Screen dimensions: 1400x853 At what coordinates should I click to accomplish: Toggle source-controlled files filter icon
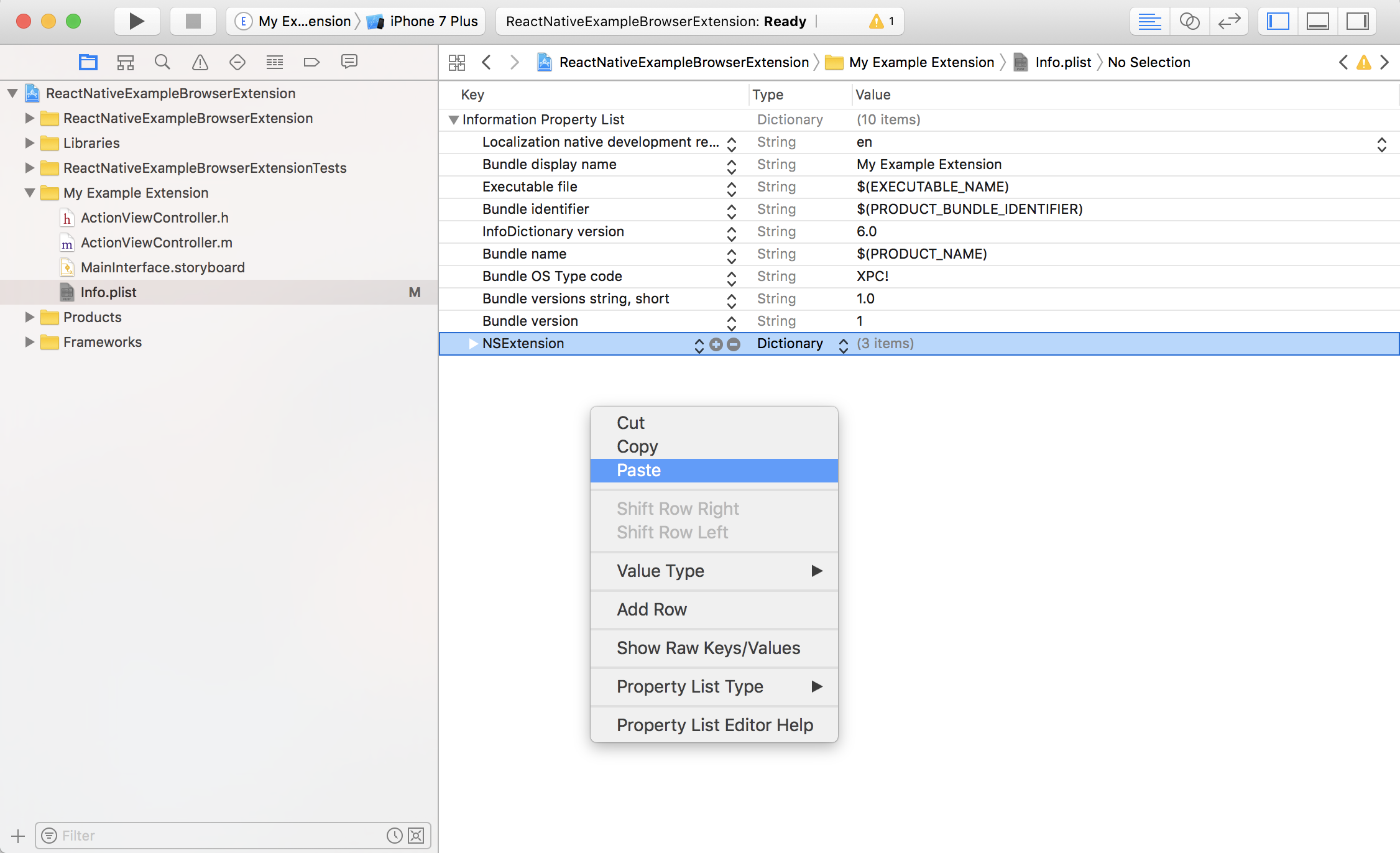(416, 836)
